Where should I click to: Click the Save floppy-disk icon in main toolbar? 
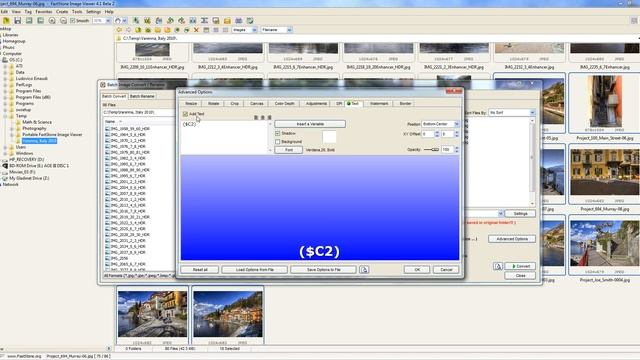17,20
